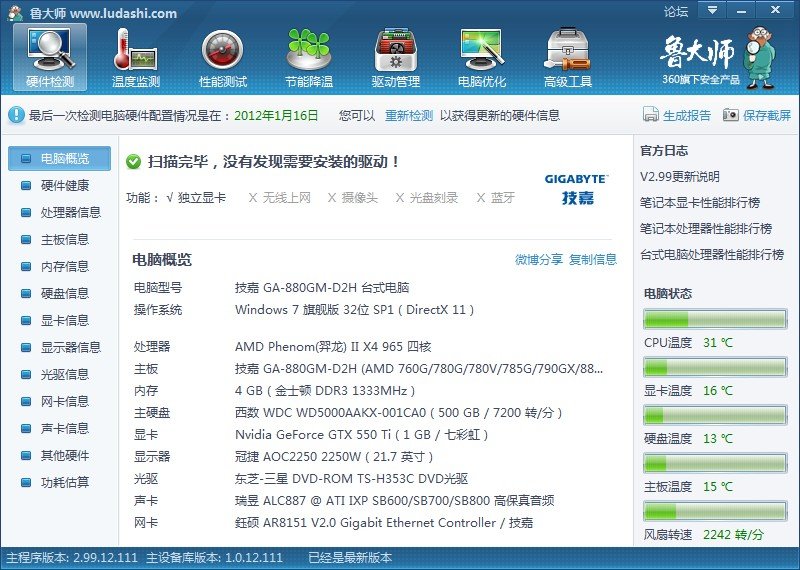Click the 生成报告 report icon
This screenshot has width=800, height=570.
651,115
